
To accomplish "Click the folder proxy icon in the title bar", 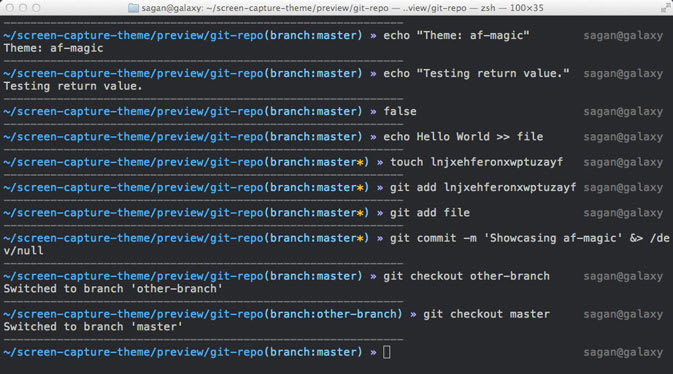I will (x=133, y=8).
